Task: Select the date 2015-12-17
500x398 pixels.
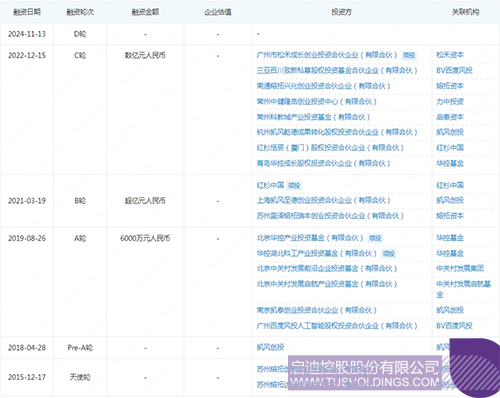Action: tap(27, 377)
